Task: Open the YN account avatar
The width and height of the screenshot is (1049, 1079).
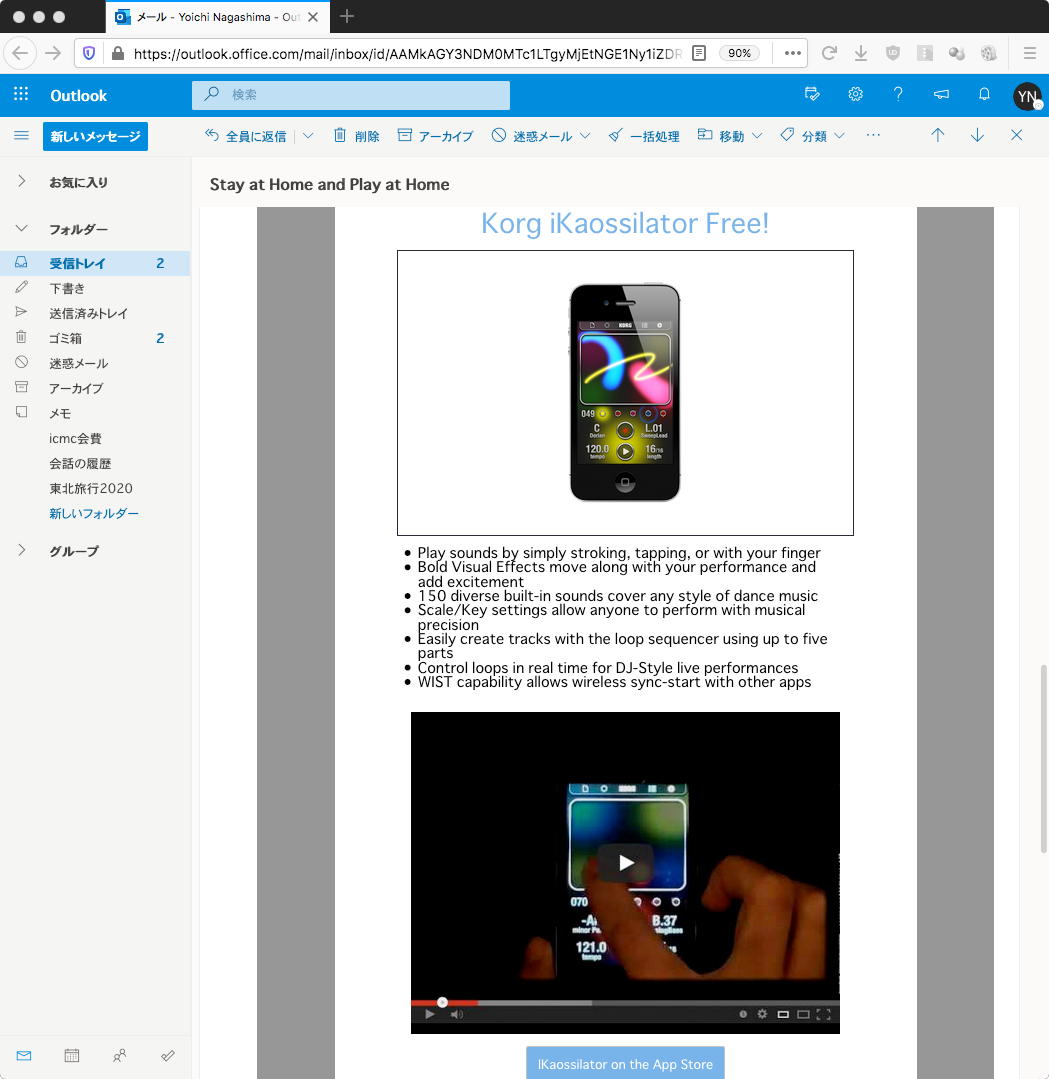Action: (x=1027, y=96)
